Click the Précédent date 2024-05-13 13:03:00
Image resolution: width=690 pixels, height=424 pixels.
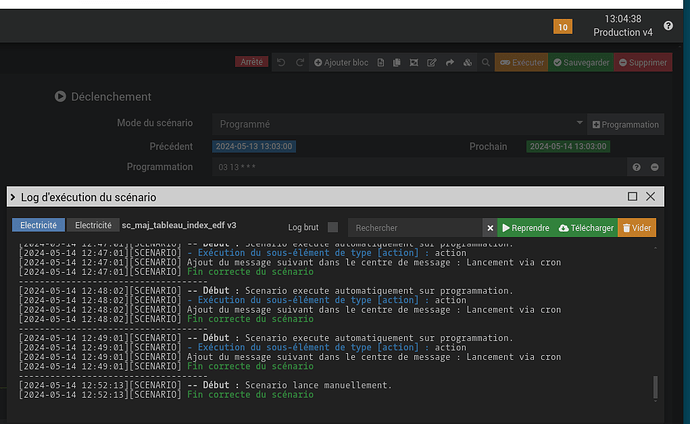[254, 146]
